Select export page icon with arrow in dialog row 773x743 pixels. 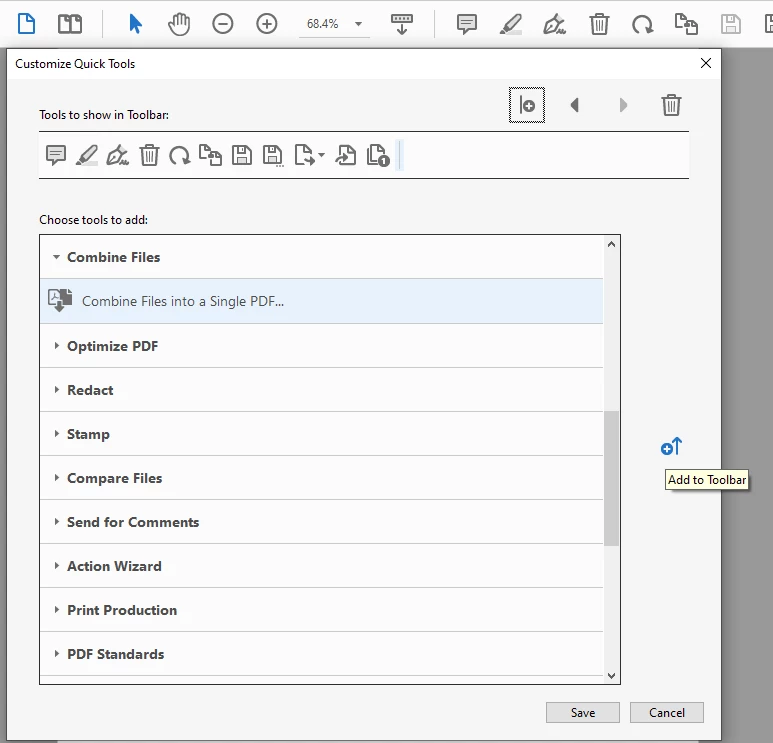(305, 155)
